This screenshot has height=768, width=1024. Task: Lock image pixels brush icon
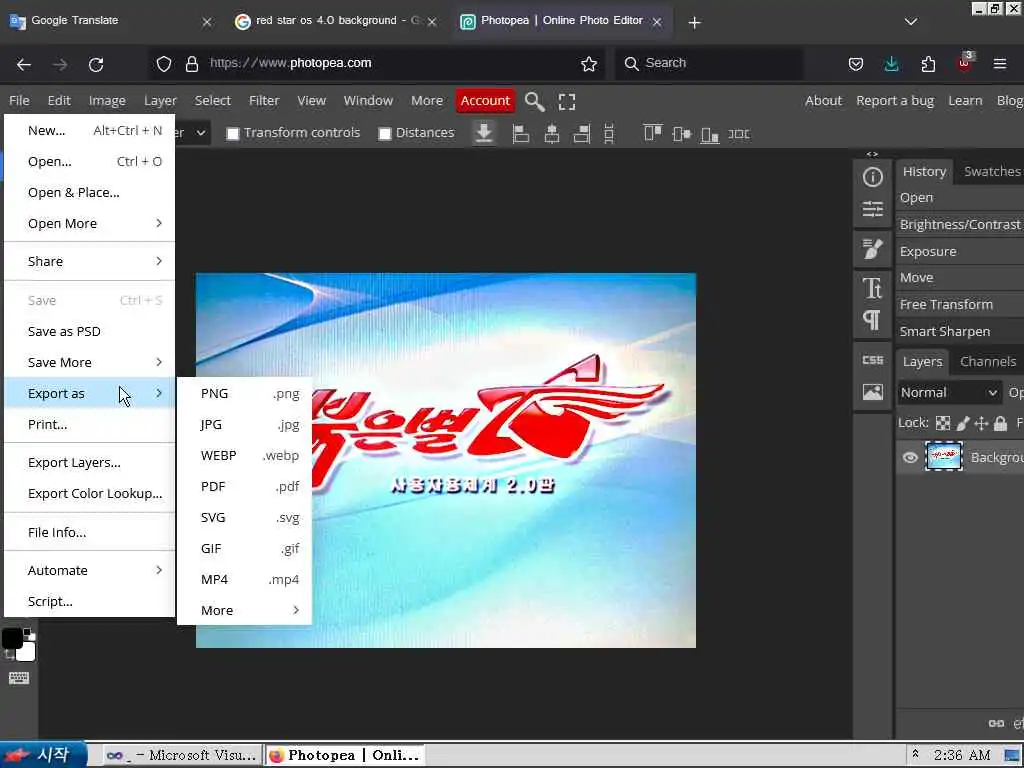(x=963, y=423)
